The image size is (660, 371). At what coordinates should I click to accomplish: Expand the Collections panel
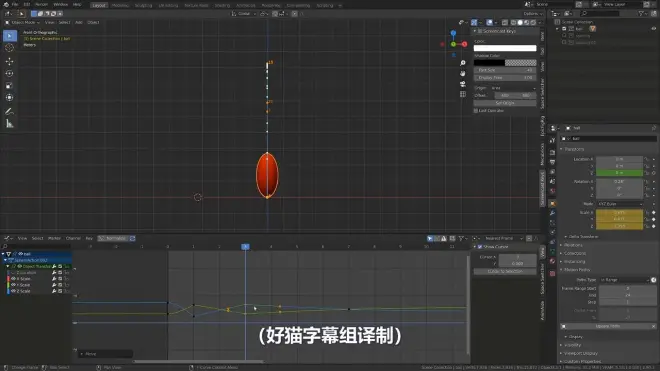574,254
